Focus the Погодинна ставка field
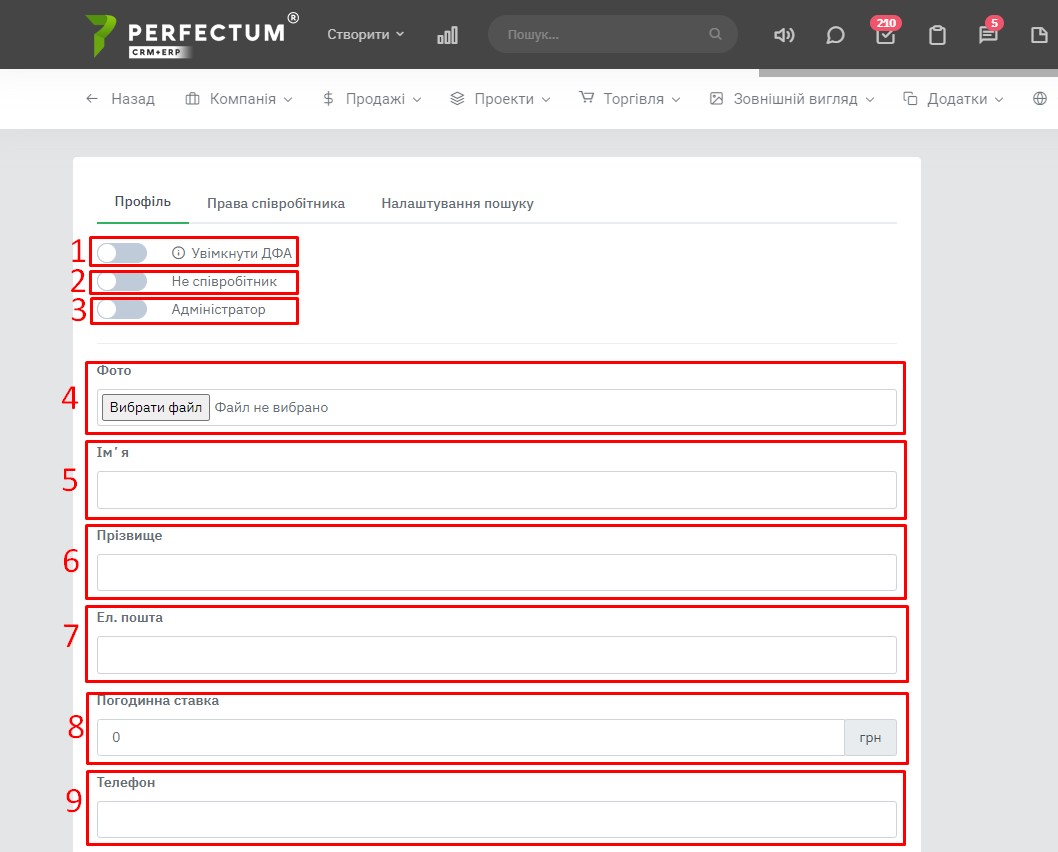This screenshot has height=852, width=1058. (470, 738)
